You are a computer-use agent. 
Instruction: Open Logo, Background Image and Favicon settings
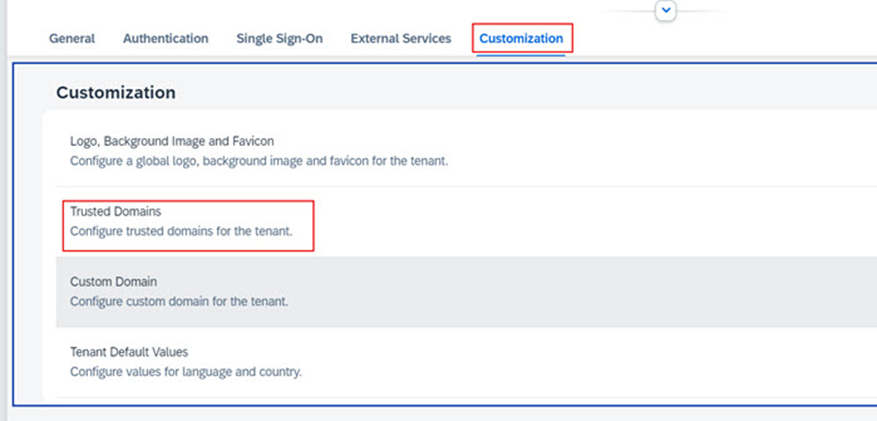171,142
